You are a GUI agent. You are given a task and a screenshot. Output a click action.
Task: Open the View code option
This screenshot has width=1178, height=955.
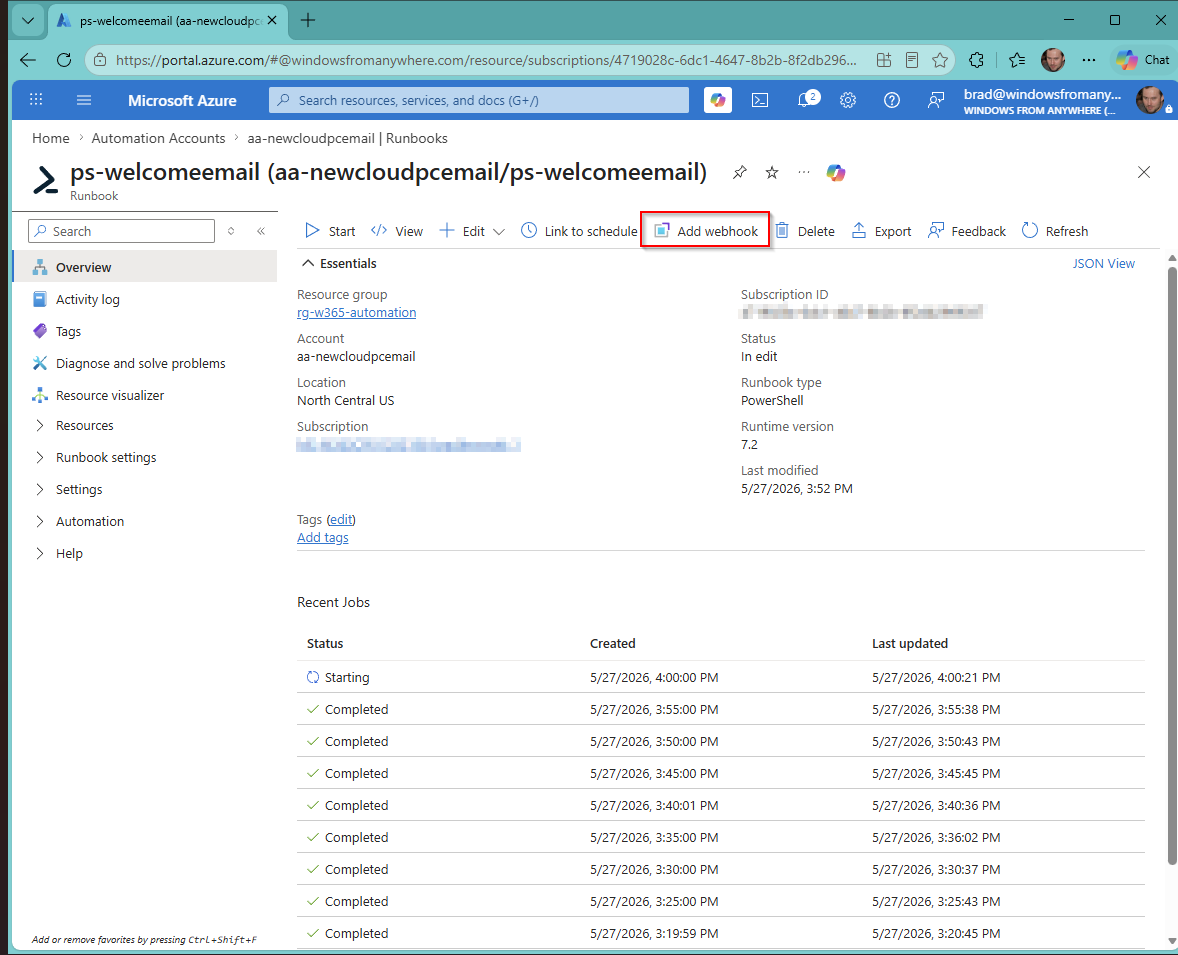397,231
